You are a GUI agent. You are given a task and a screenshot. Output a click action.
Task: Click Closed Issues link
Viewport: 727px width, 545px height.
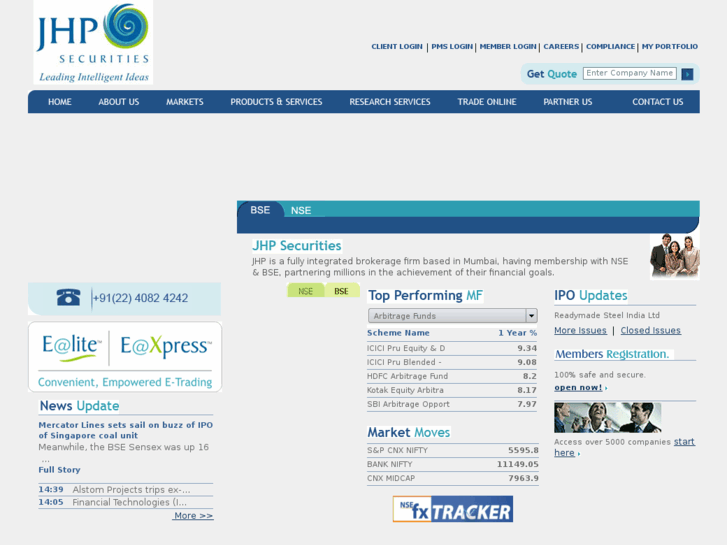(650, 330)
